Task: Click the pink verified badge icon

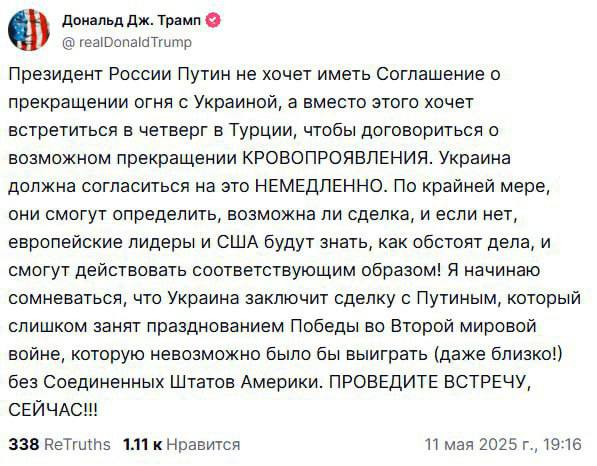Action: (214, 21)
